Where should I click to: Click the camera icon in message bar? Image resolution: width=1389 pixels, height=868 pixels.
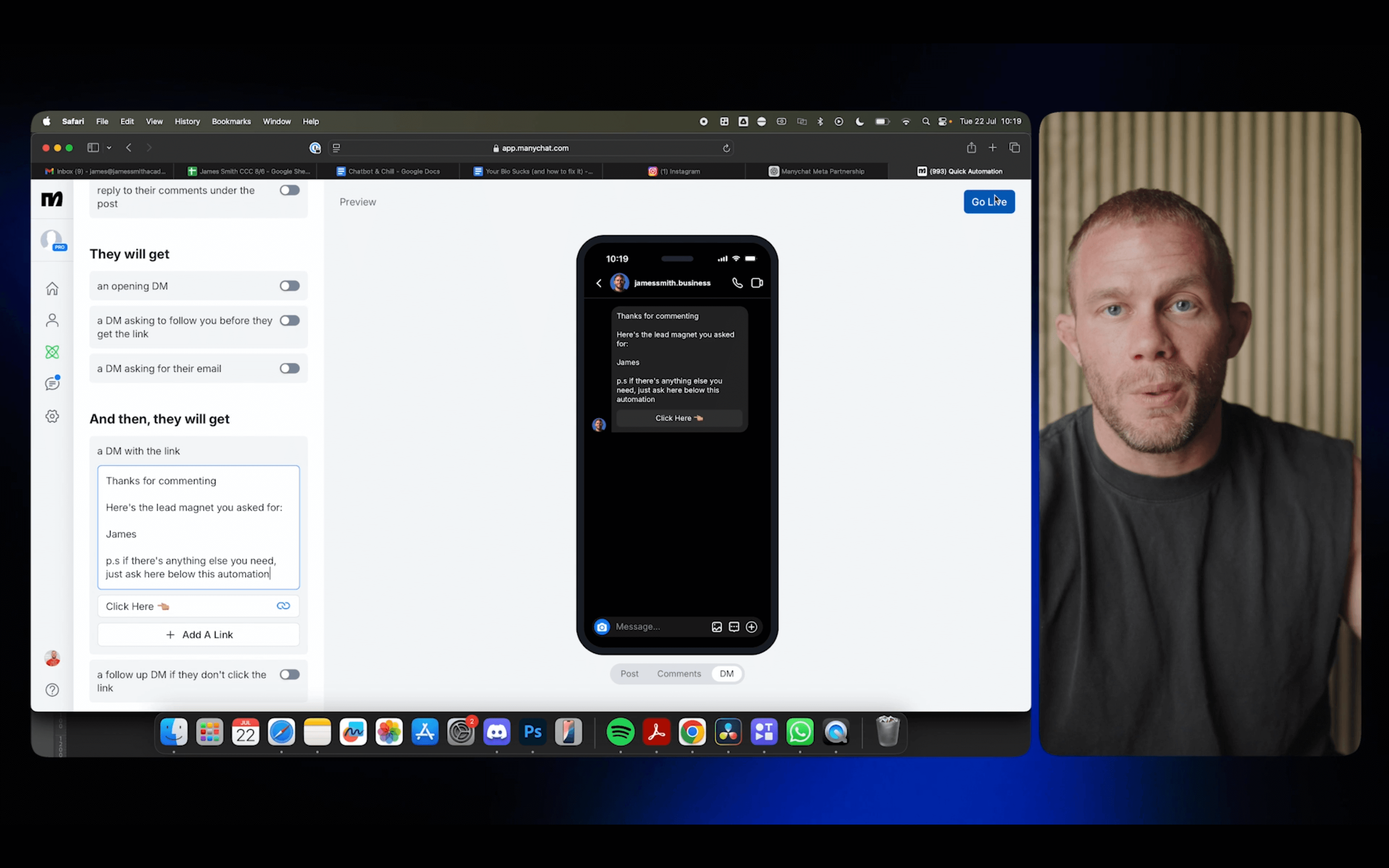(602, 627)
